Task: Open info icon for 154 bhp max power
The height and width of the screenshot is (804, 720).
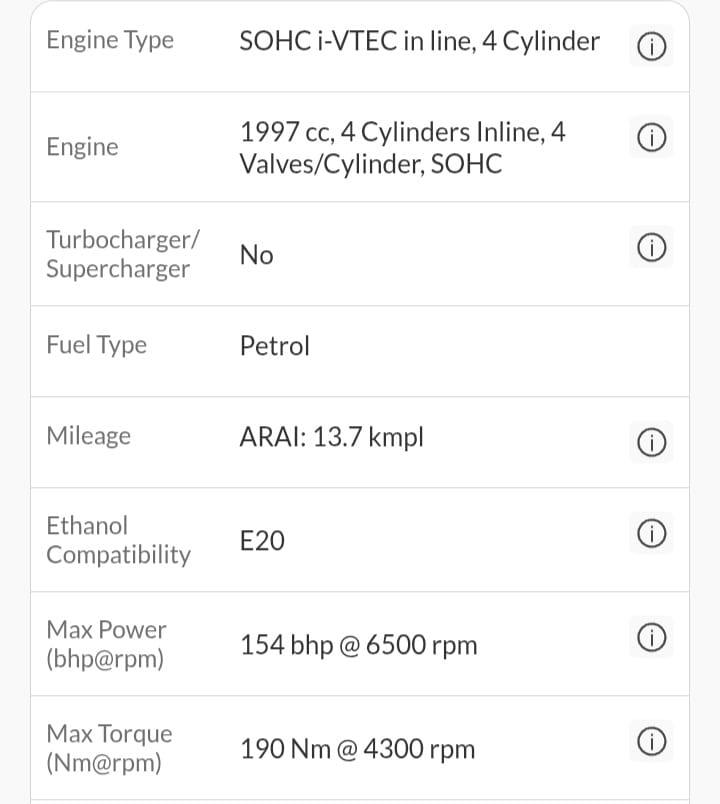Action: point(651,636)
